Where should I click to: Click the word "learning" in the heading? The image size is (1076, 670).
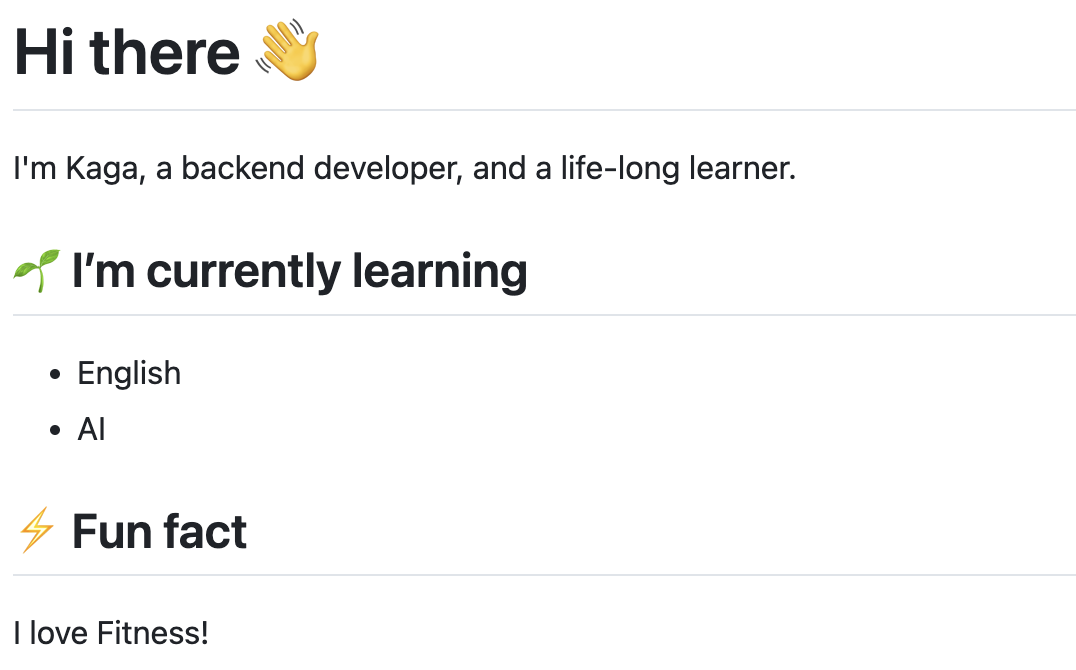click(x=440, y=273)
